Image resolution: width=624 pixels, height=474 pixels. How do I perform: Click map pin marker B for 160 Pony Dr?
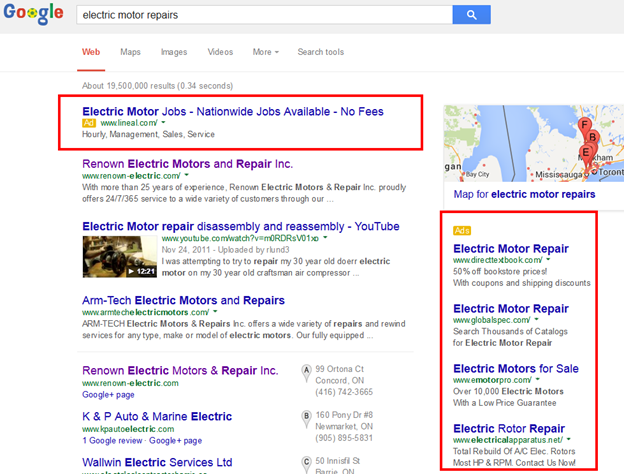click(x=306, y=418)
